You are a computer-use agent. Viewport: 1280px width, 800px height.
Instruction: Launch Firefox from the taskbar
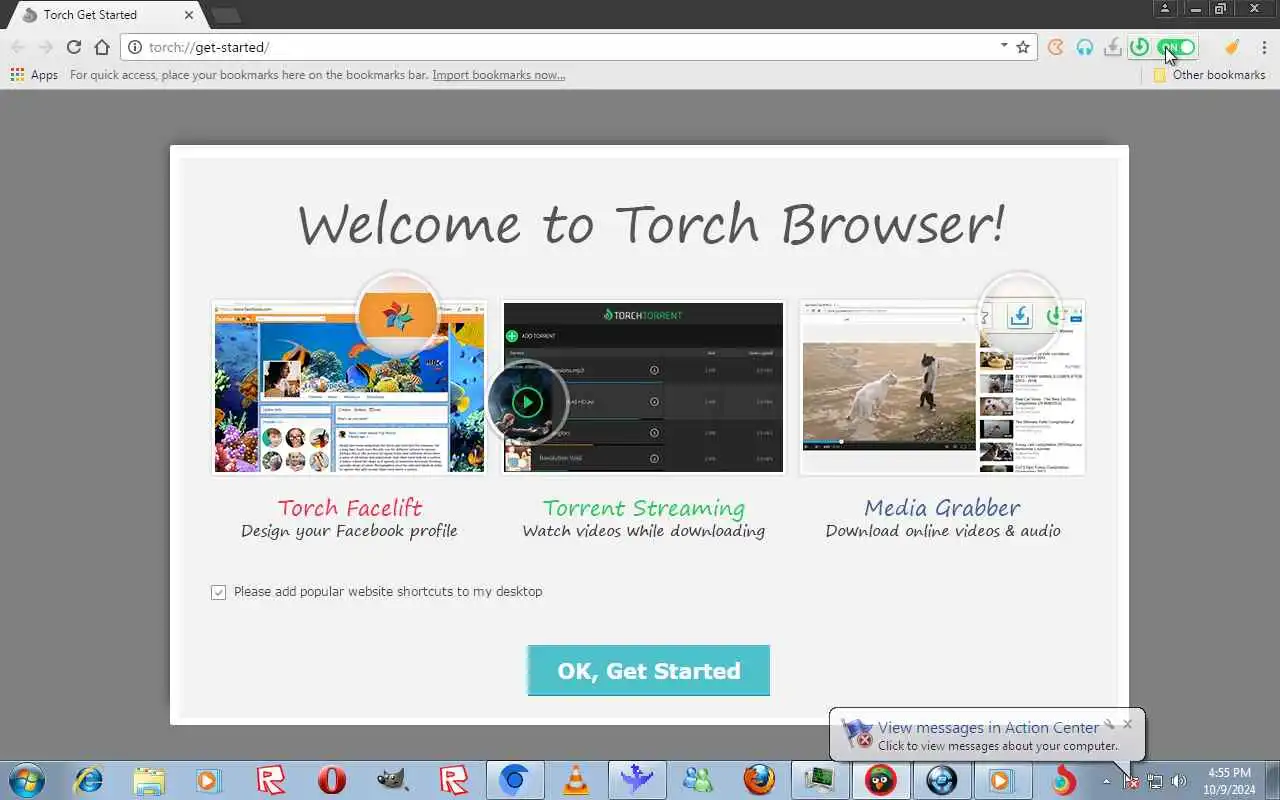tap(759, 780)
